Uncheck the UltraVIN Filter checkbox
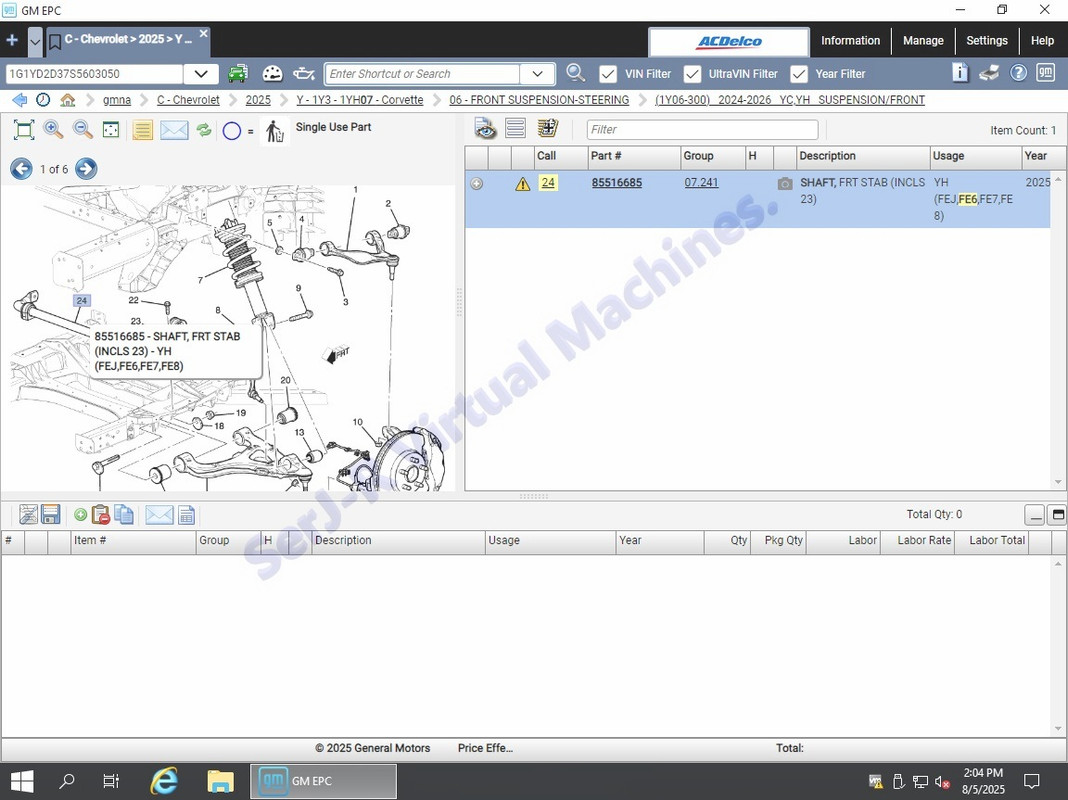Viewport: 1068px width, 800px height. pyautogui.click(x=692, y=74)
